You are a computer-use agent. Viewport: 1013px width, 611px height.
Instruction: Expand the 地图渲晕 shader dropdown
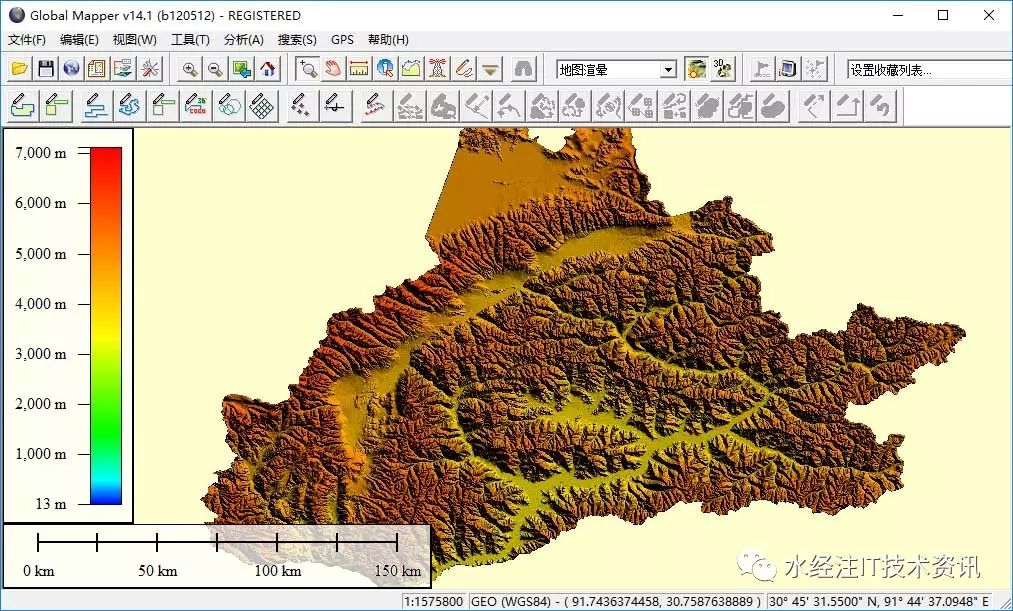pyautogui.click(x=668, y=70)
